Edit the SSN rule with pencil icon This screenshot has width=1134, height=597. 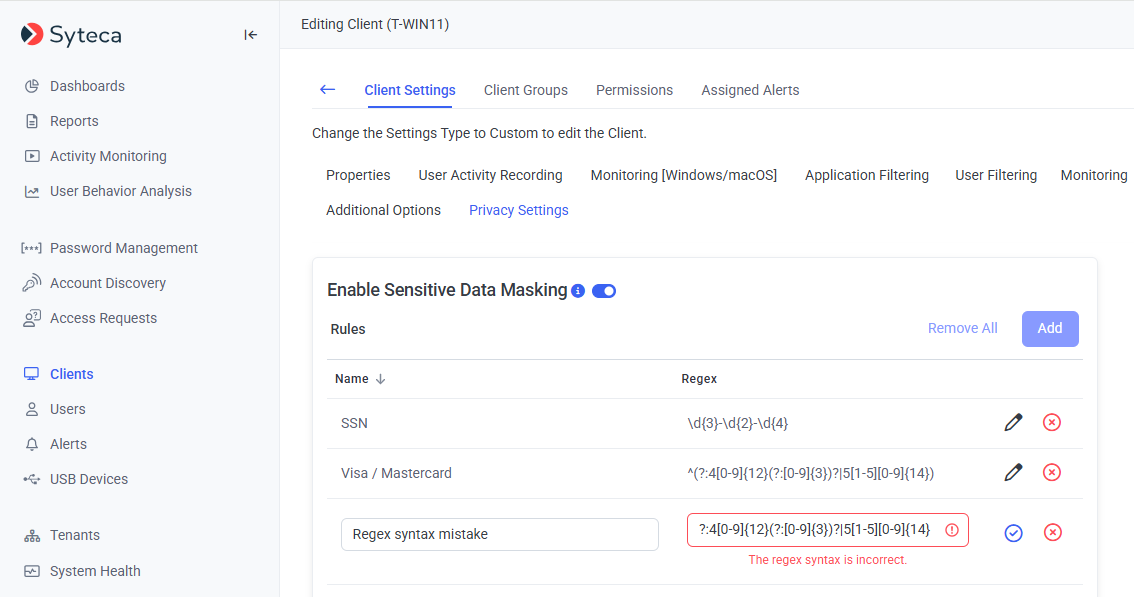point(1013,423)
